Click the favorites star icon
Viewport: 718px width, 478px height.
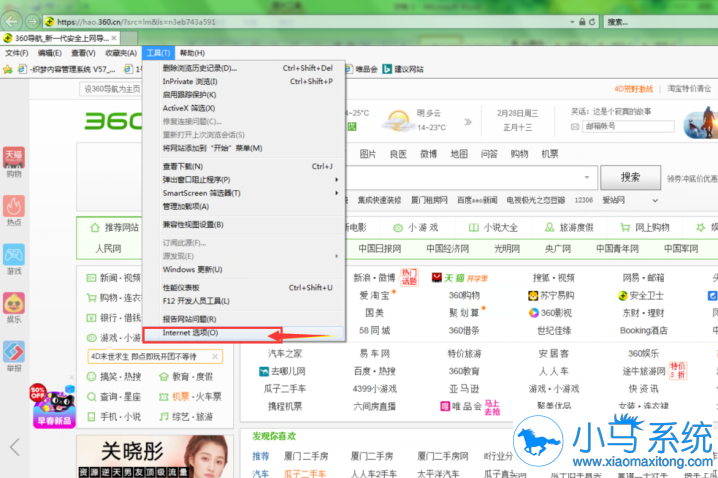click(8, 69)
